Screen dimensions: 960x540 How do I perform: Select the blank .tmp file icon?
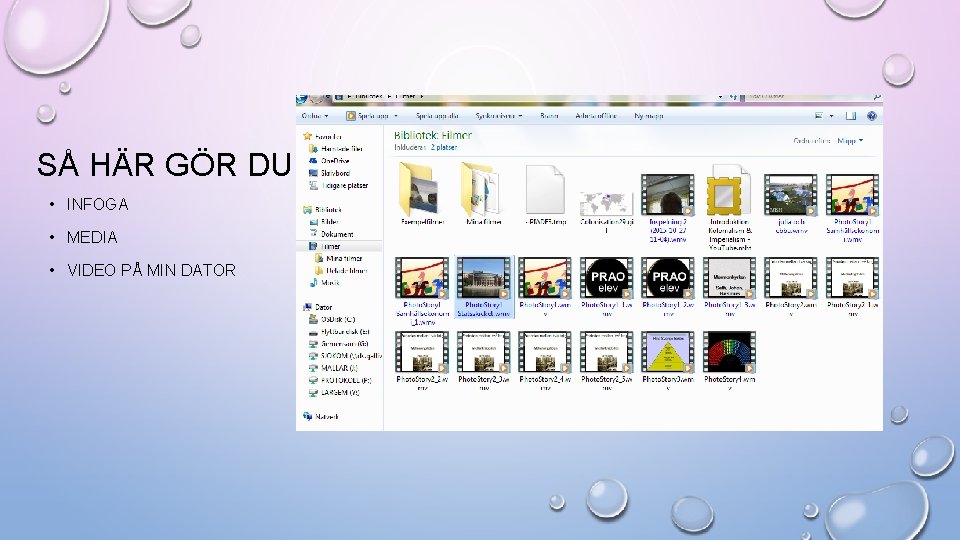(545, 193)
